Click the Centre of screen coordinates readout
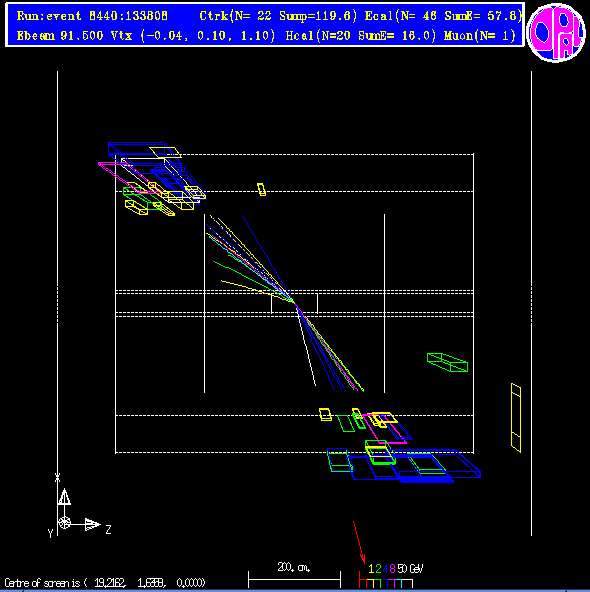The image size is (590, 592). [x=105, y=583]
